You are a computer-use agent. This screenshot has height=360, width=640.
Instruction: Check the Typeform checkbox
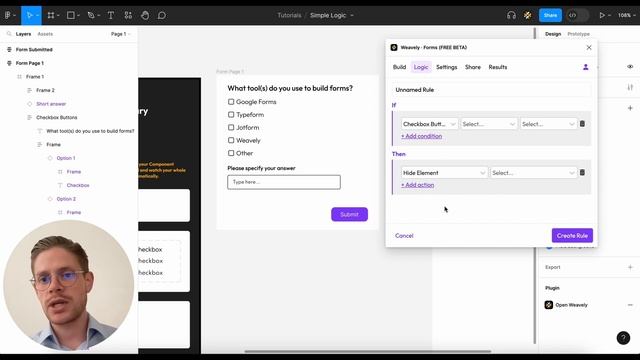click(231, 115)
